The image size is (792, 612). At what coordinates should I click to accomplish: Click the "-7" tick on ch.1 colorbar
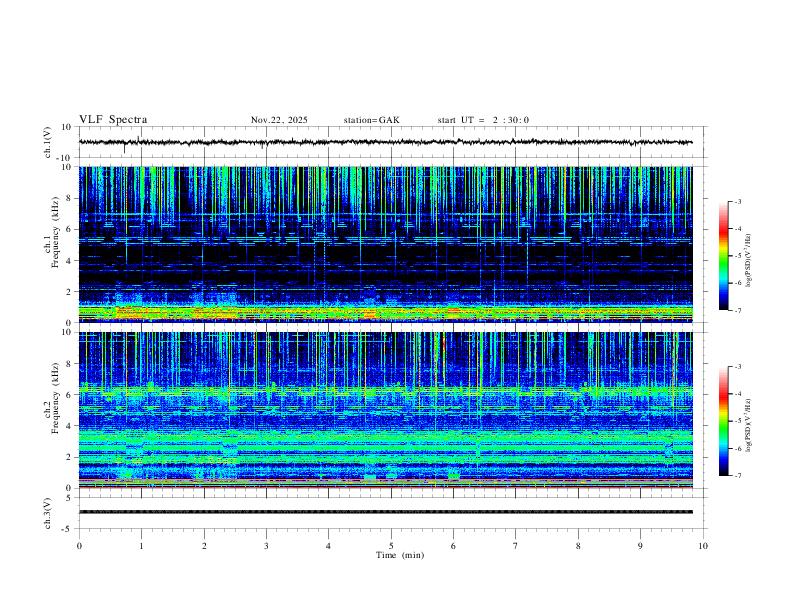click(737, 310)
